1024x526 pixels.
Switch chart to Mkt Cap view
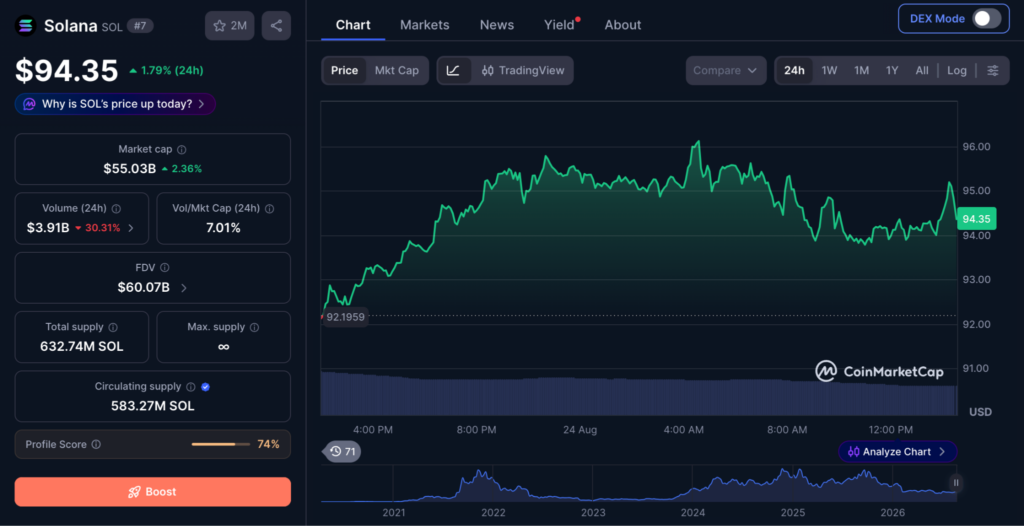coord(396,71)
